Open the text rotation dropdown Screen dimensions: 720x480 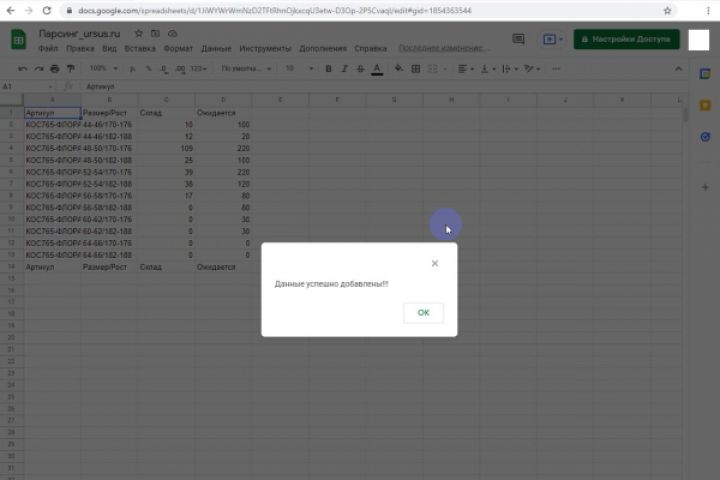532,69
